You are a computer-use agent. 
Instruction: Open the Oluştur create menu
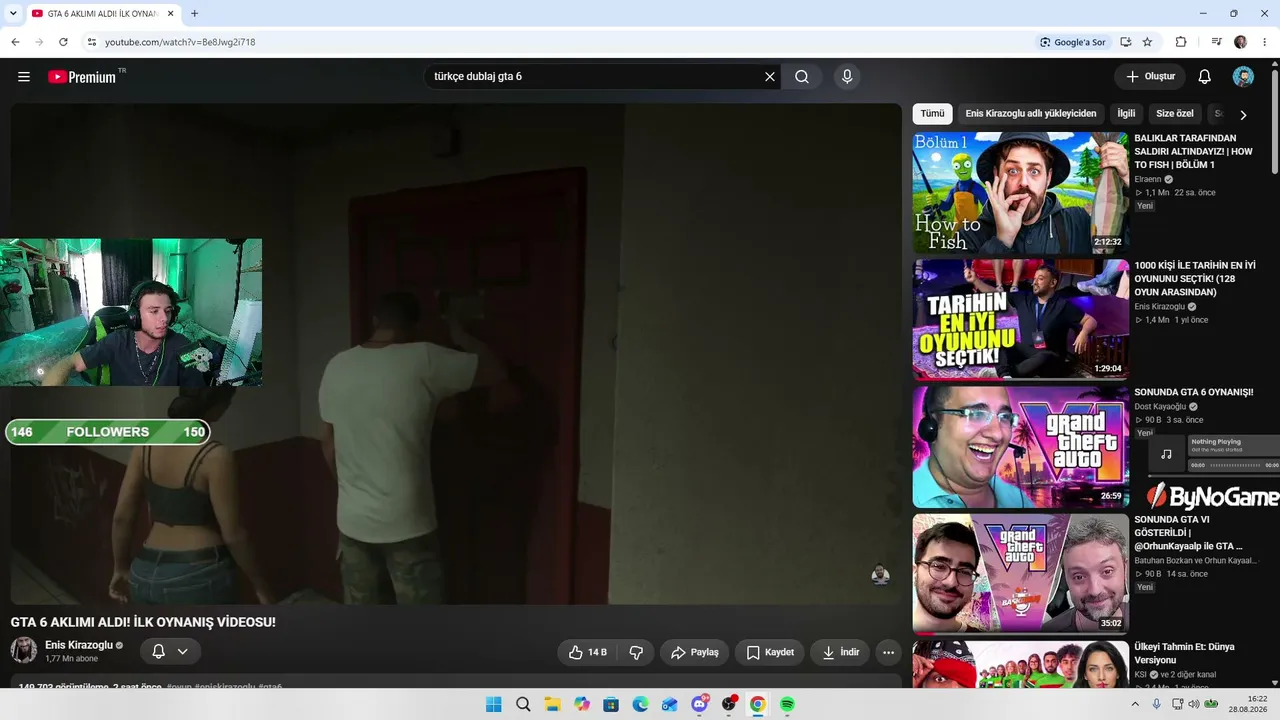1150,77
